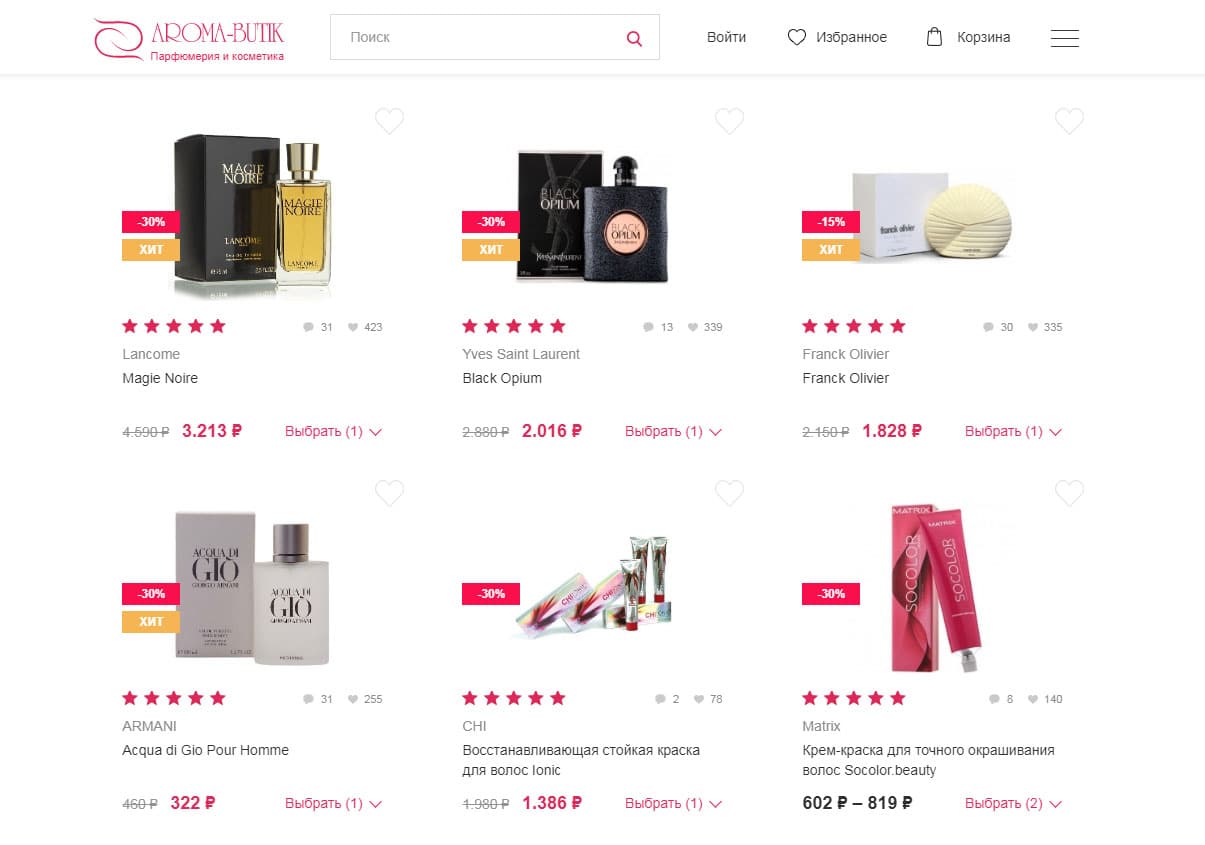Click the shopping bag Корзина icon
The width and height of the screenshot is (1205, 845).
(x=934, y=37)
